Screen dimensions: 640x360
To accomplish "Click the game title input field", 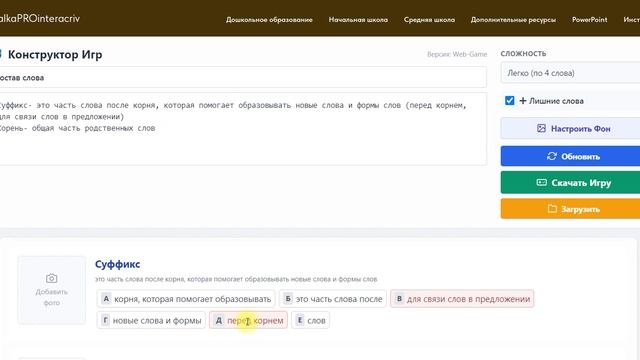I will [x=243, y=78].
